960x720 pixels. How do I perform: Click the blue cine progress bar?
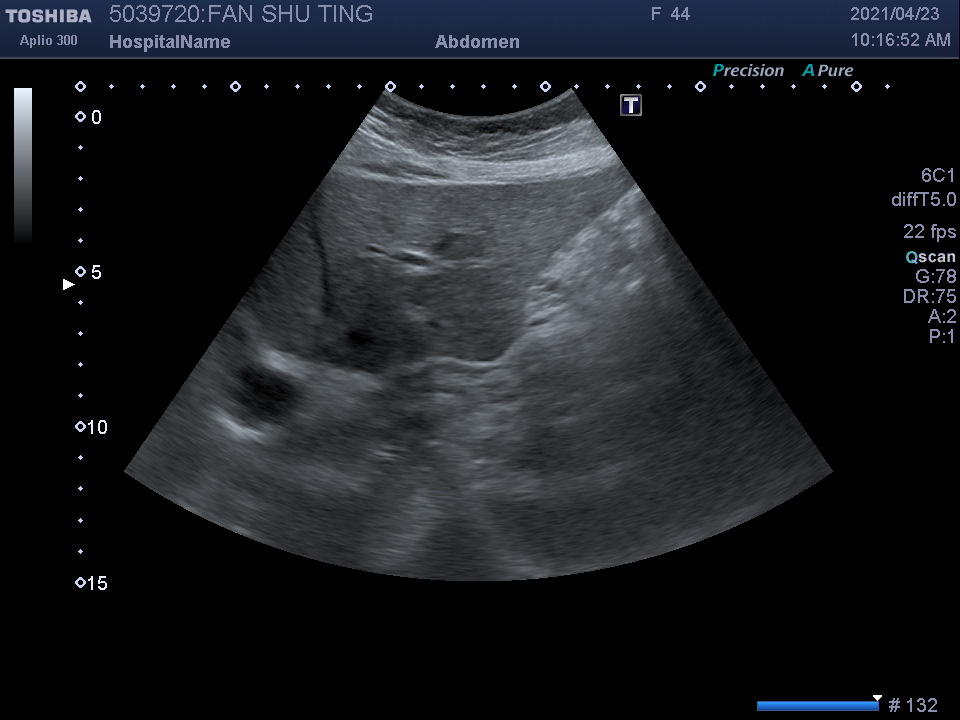click(816, 706)
